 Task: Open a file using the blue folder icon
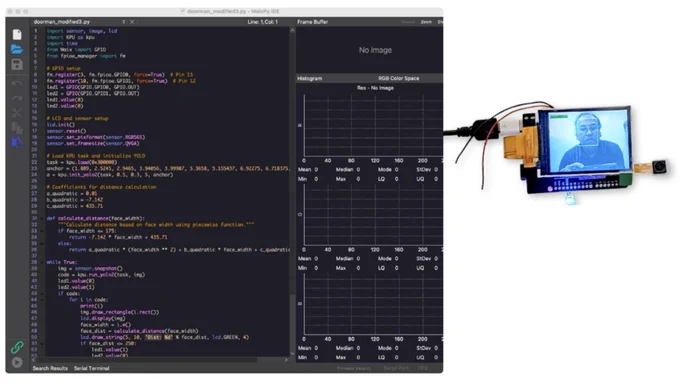pyautogui.click(x=17, y=49)
